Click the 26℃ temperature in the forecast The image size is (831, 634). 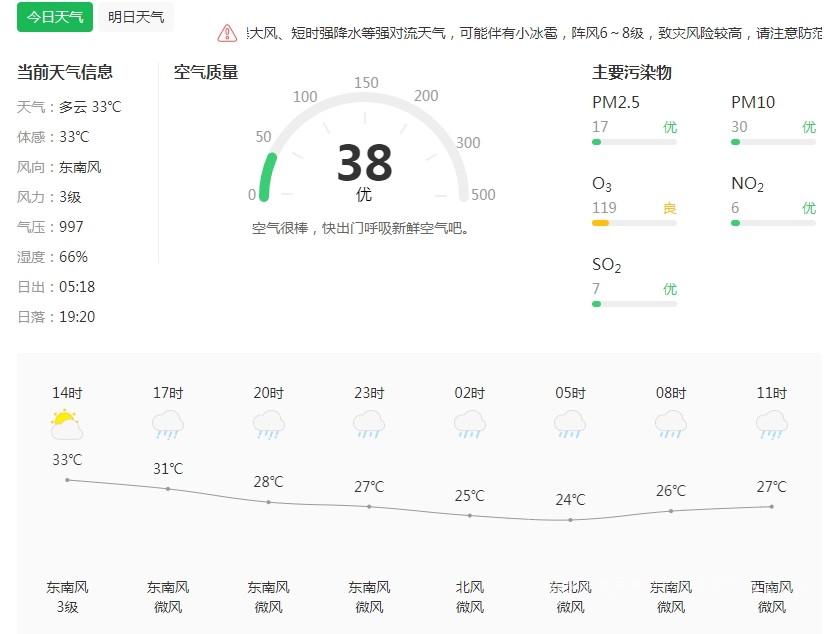click(x=671, y=491)
